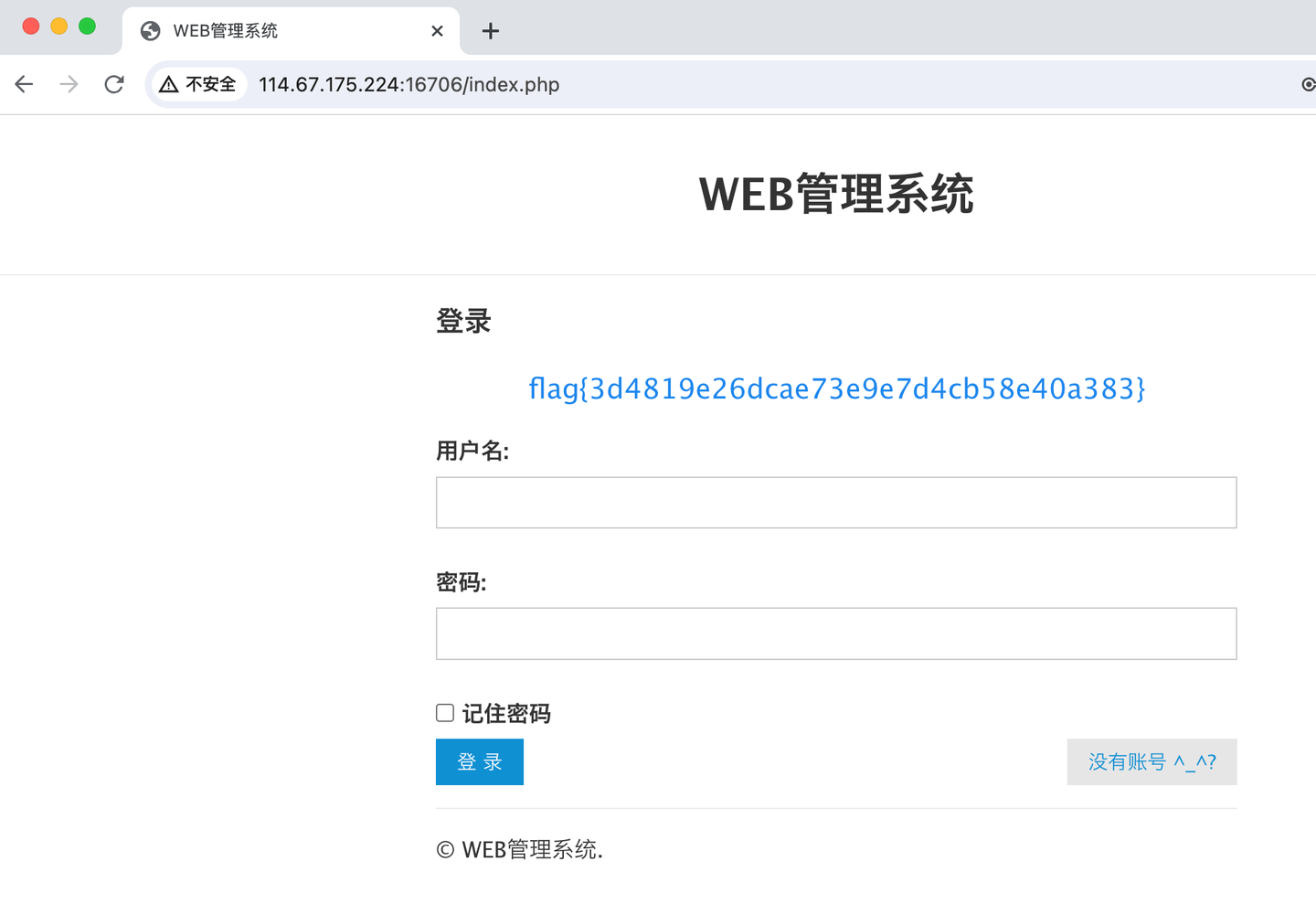Select the 不安全 security indicator dropdown
The width and height of the screenshot is (1316, 904).
198,84
